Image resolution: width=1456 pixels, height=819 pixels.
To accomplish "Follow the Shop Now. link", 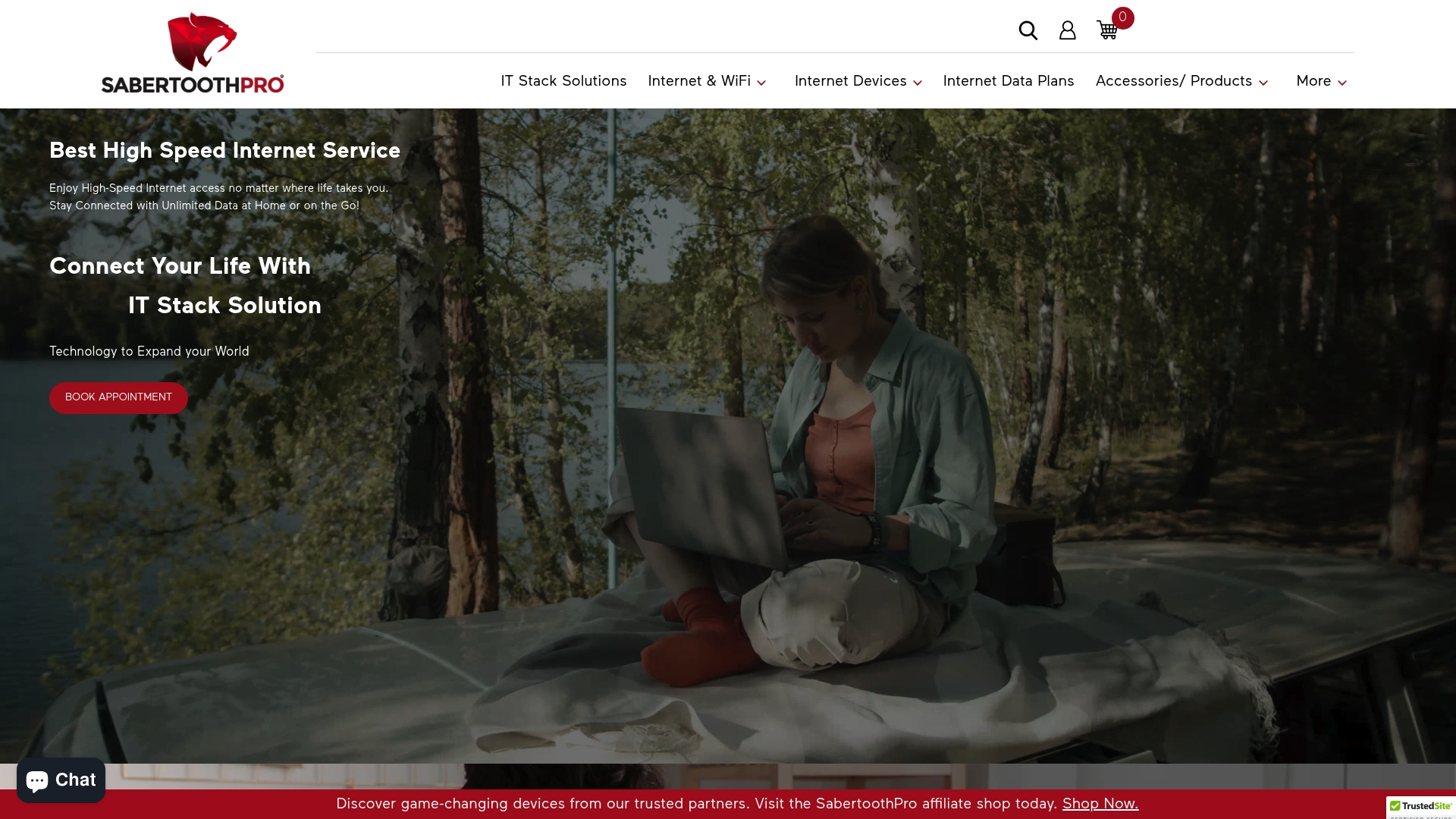I will tap(1100, 804).
